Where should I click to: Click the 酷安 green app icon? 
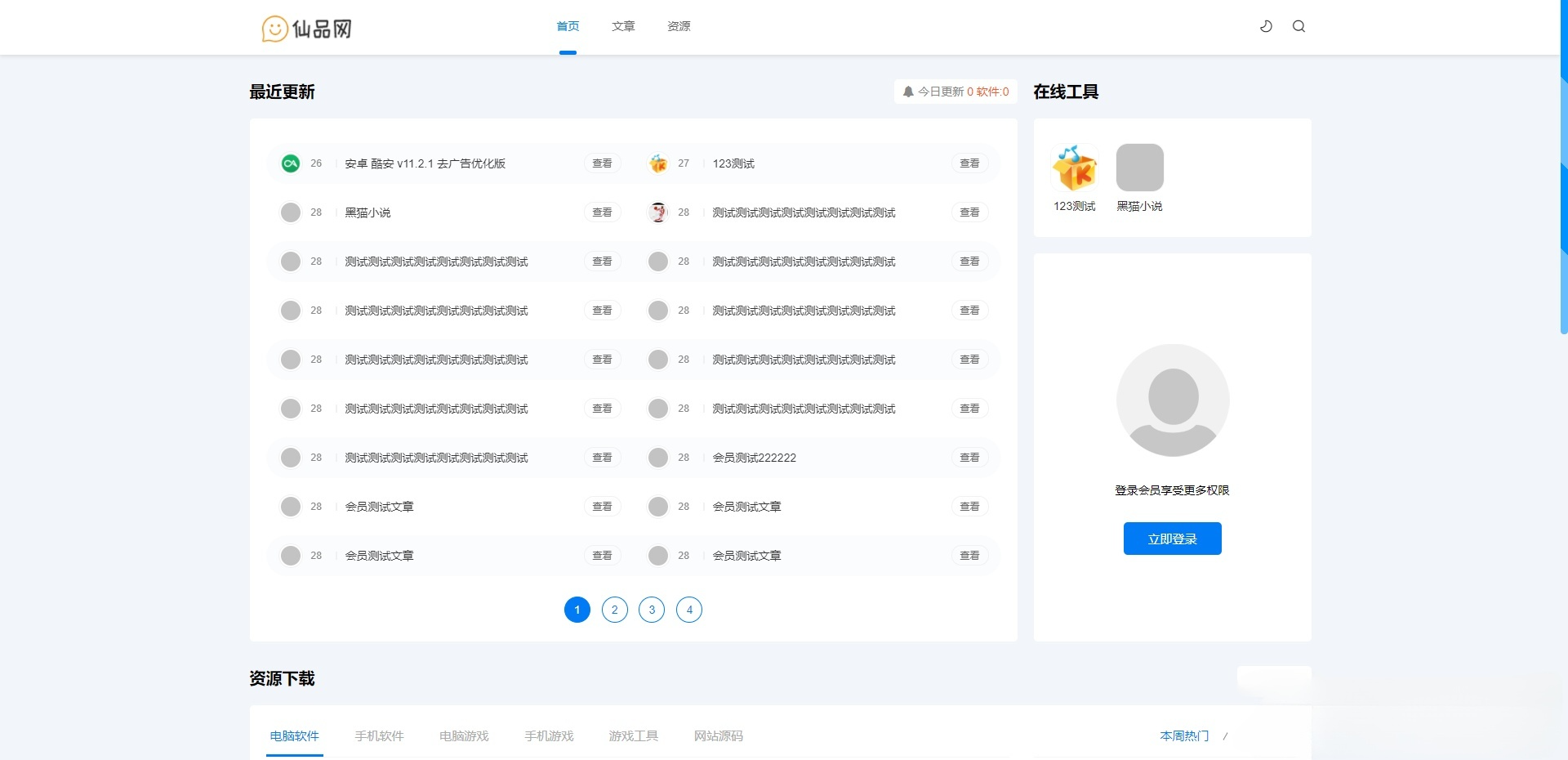290,163
